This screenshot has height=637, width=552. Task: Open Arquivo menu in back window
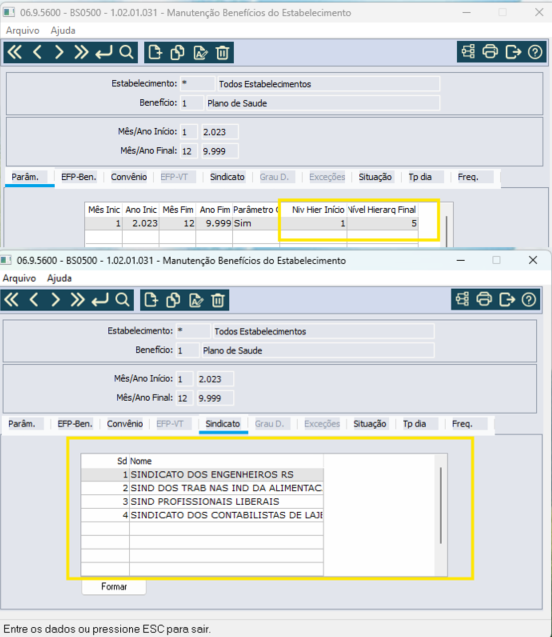tap(23, 30)
